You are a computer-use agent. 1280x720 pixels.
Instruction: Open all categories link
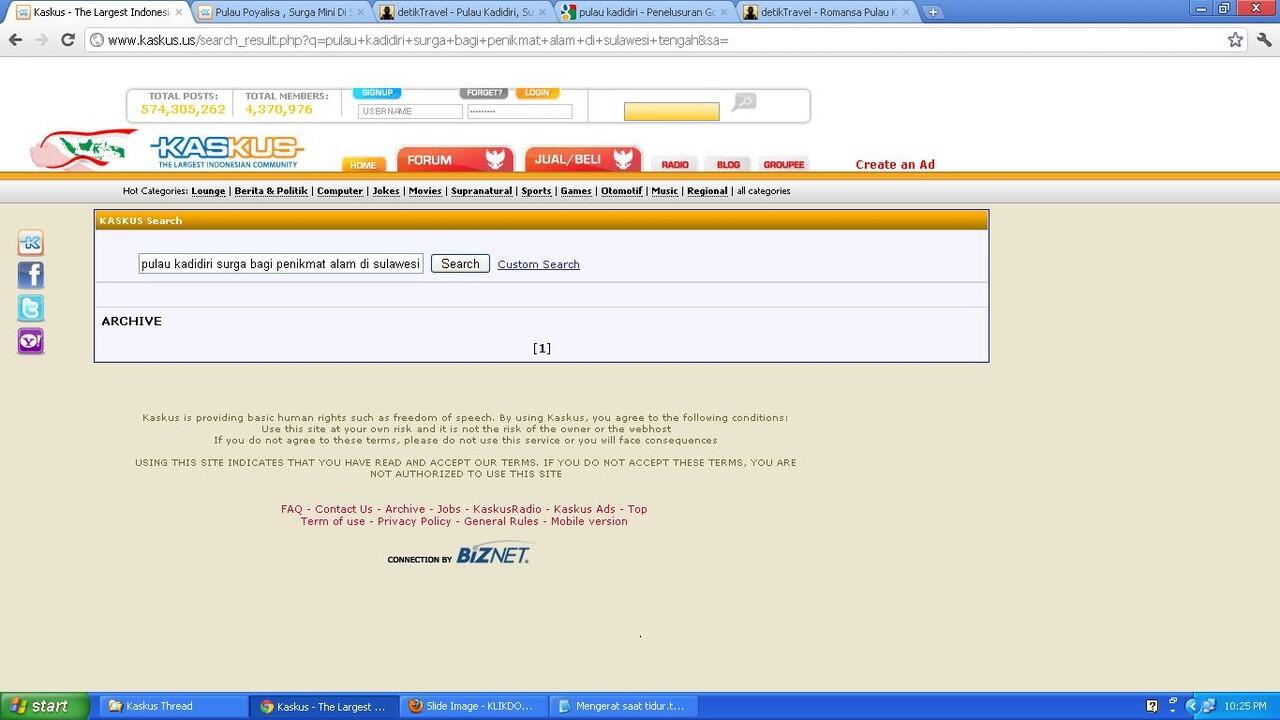[x=763, y=191]
